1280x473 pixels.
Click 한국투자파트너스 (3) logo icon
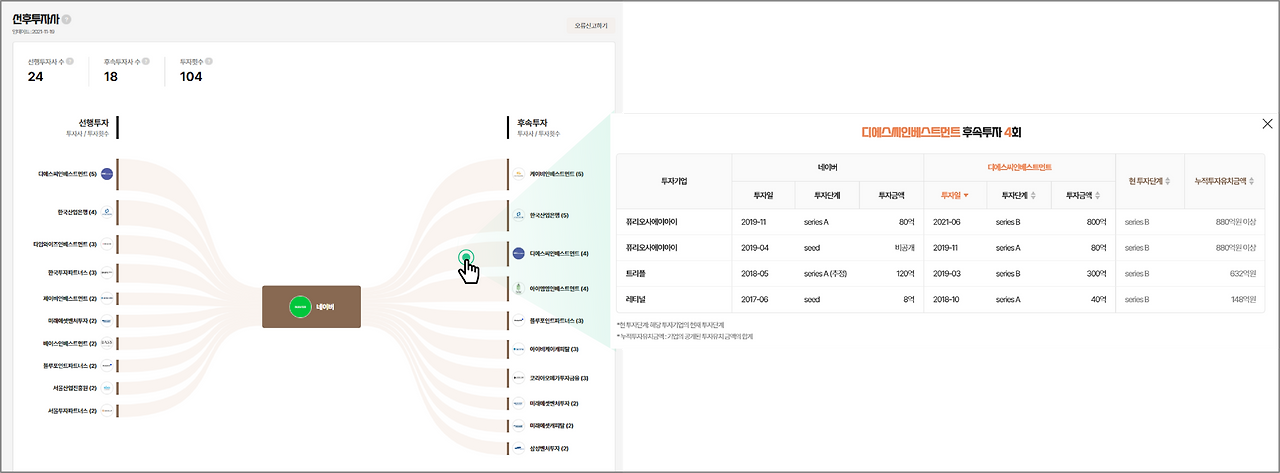coord(107,272)
